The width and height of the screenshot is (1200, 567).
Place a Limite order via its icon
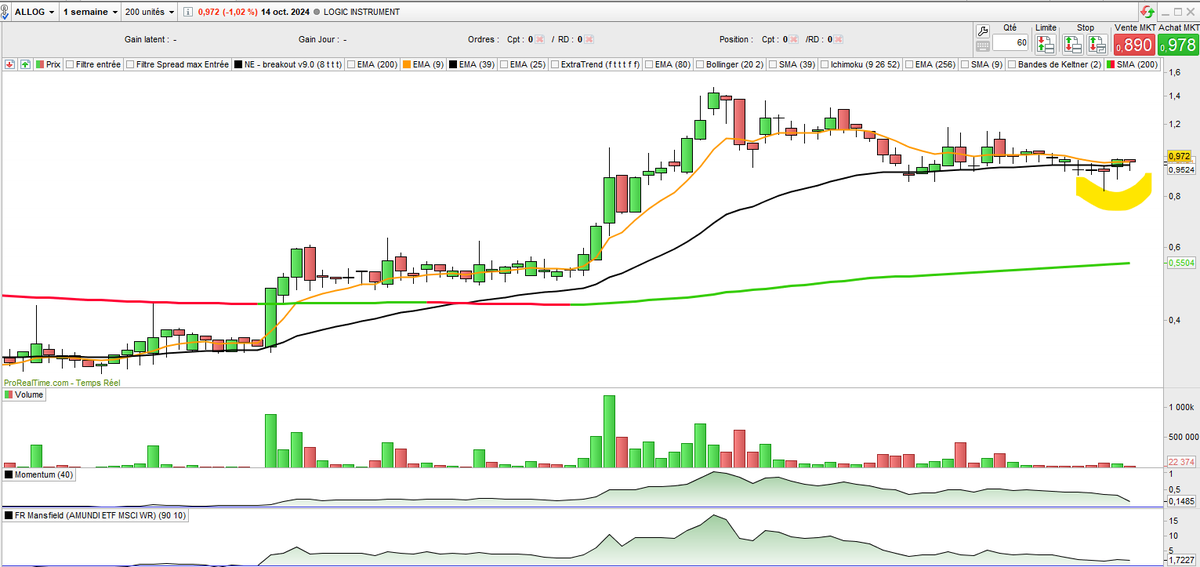point(1045,44)
